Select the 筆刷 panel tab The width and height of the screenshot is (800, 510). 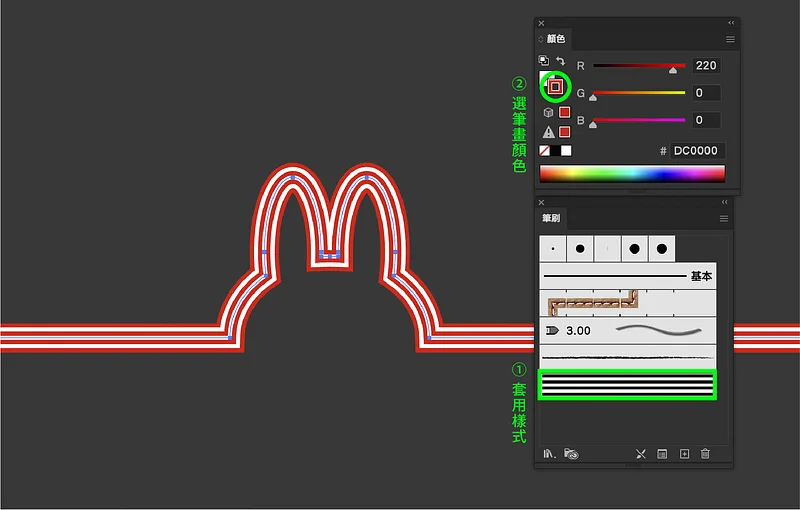point(551,218)
